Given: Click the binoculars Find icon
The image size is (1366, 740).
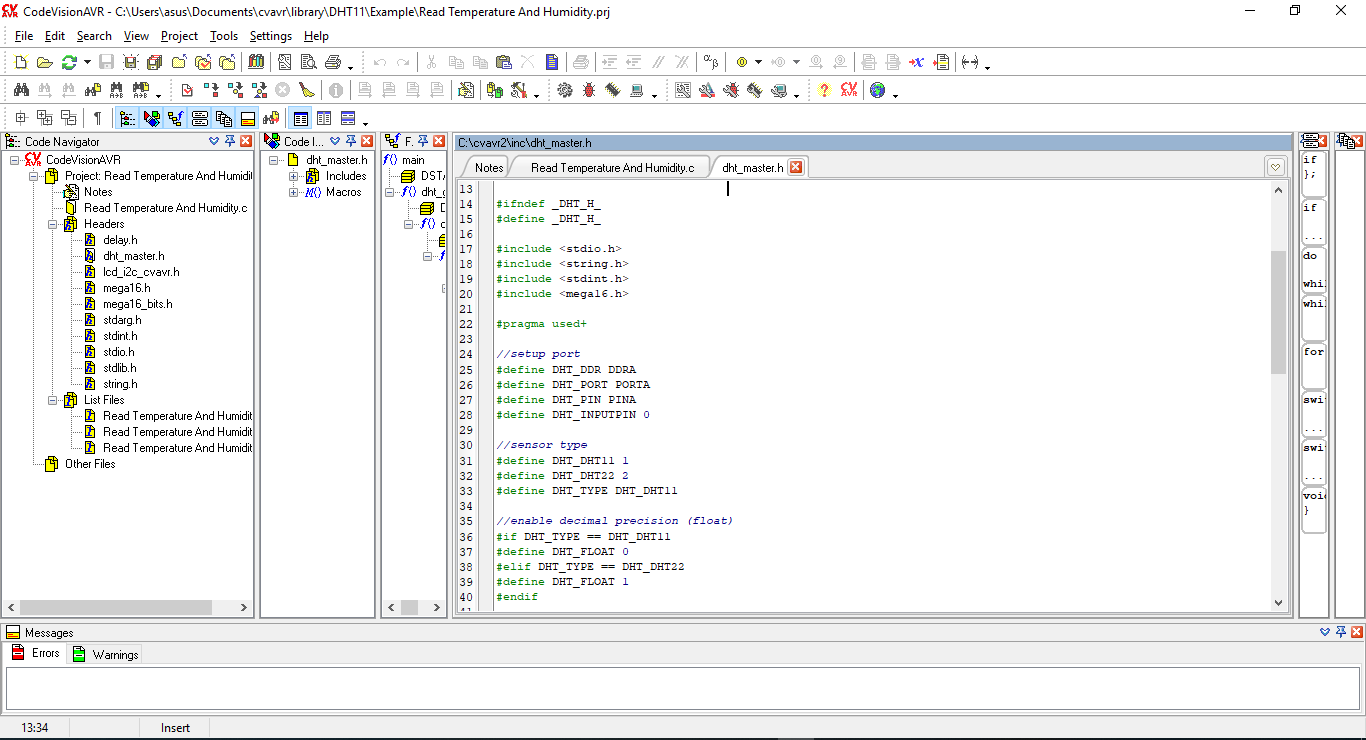Looking at the screenshot, I should coord(21,90).
